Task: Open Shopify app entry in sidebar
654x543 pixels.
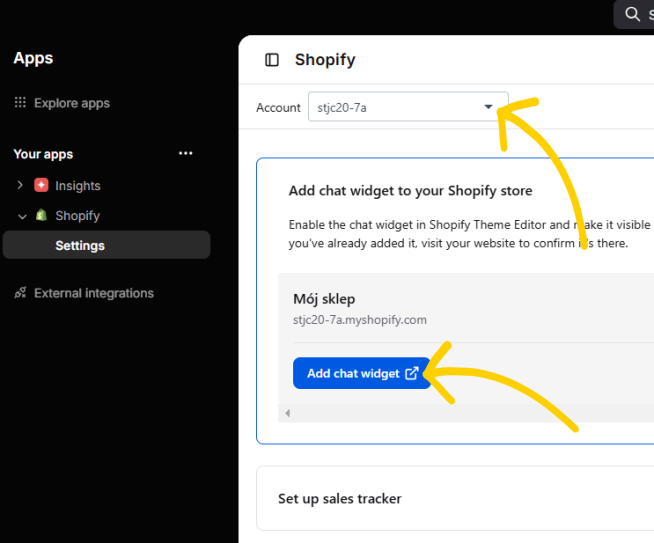Action: [78, 216]
